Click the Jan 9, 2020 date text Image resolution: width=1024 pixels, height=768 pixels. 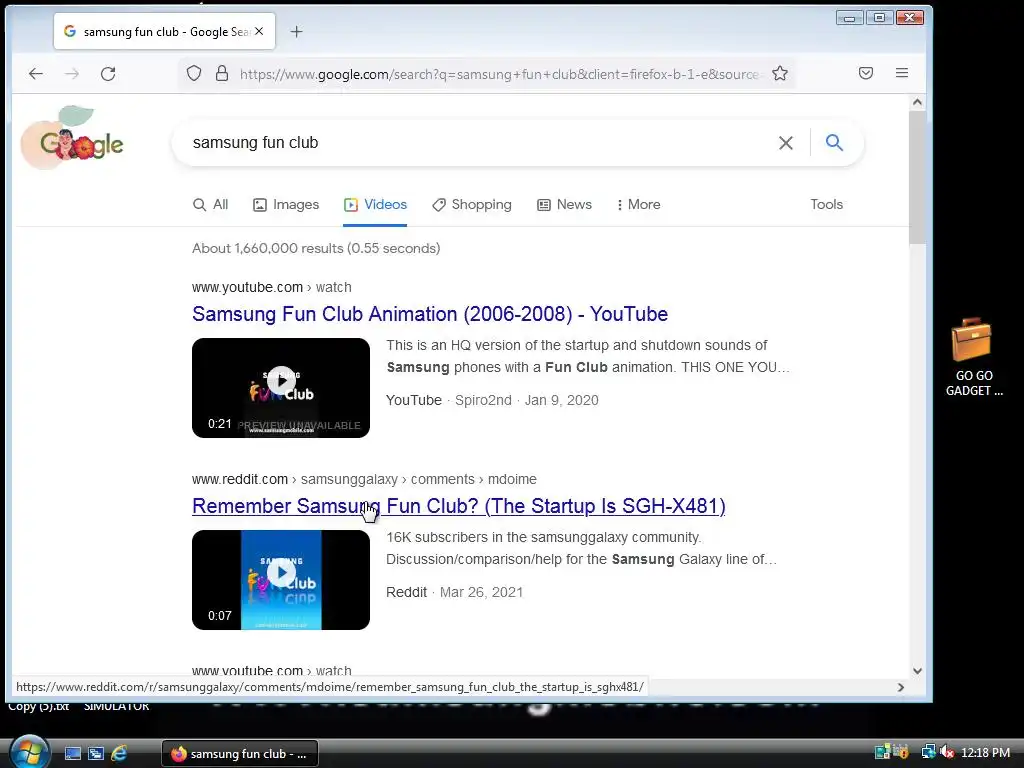[x=562, y=400]
